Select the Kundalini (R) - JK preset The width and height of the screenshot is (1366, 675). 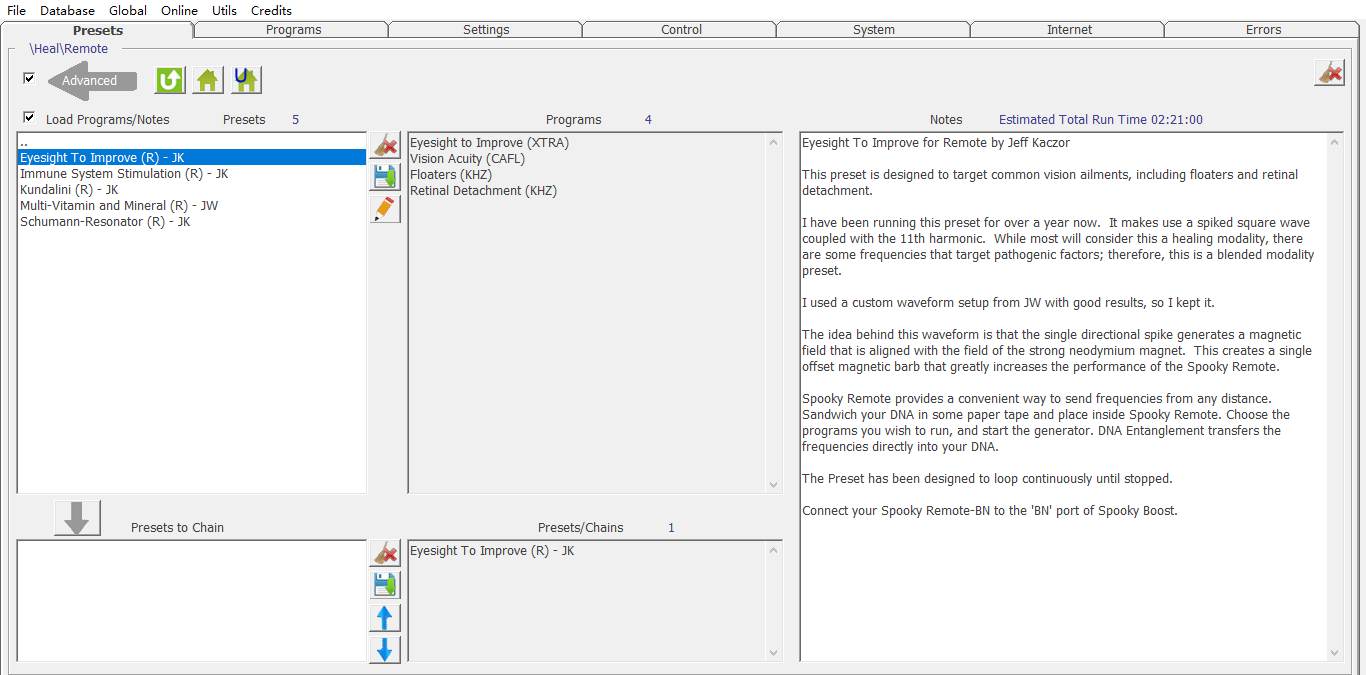(69, 190)
